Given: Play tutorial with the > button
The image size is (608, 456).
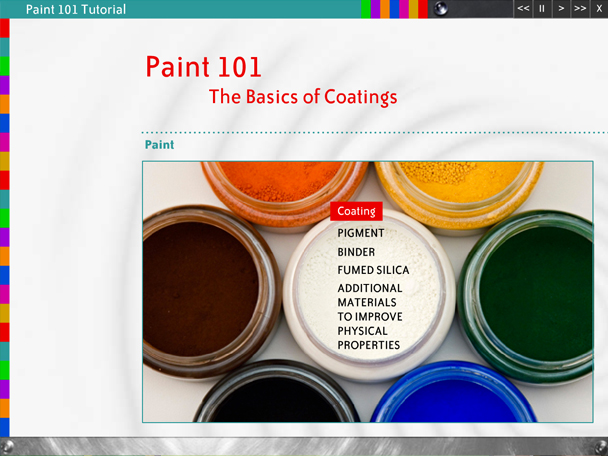Looking at the screenshot, I should pyautogui.click(x=561, y=9).
